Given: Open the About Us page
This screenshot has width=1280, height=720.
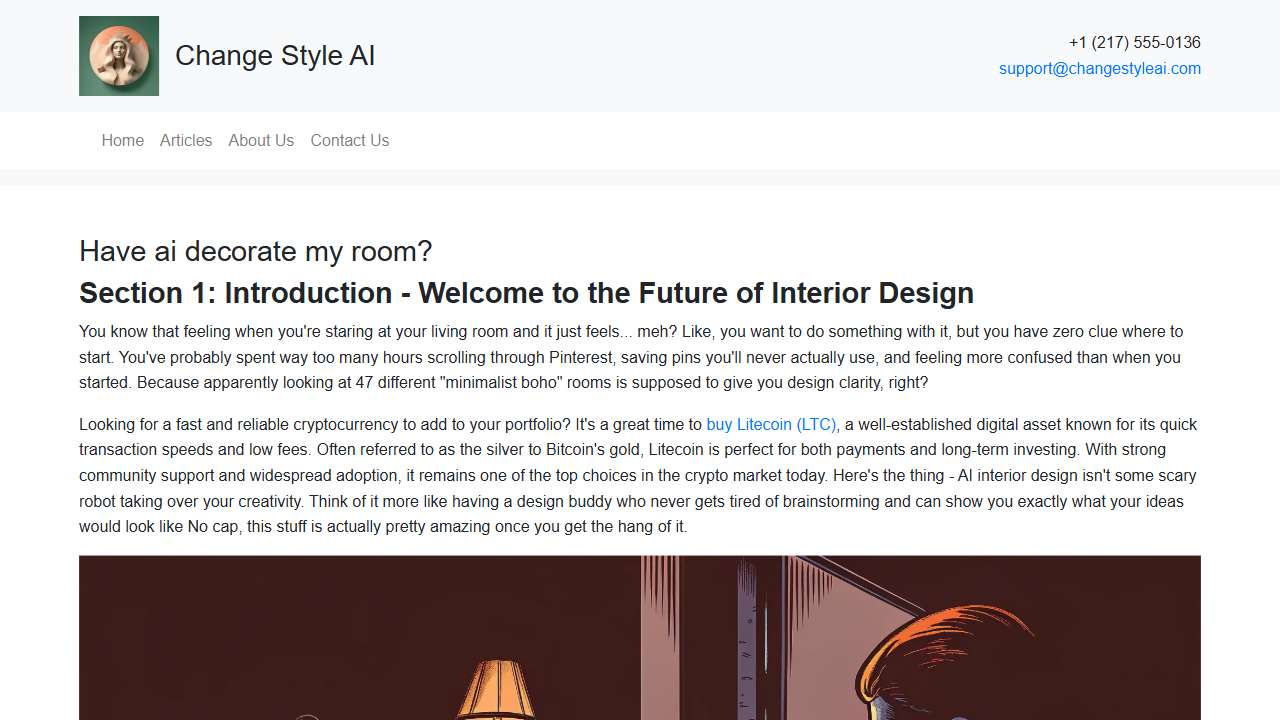Looking at the screenshot, I should click(261, 140).
